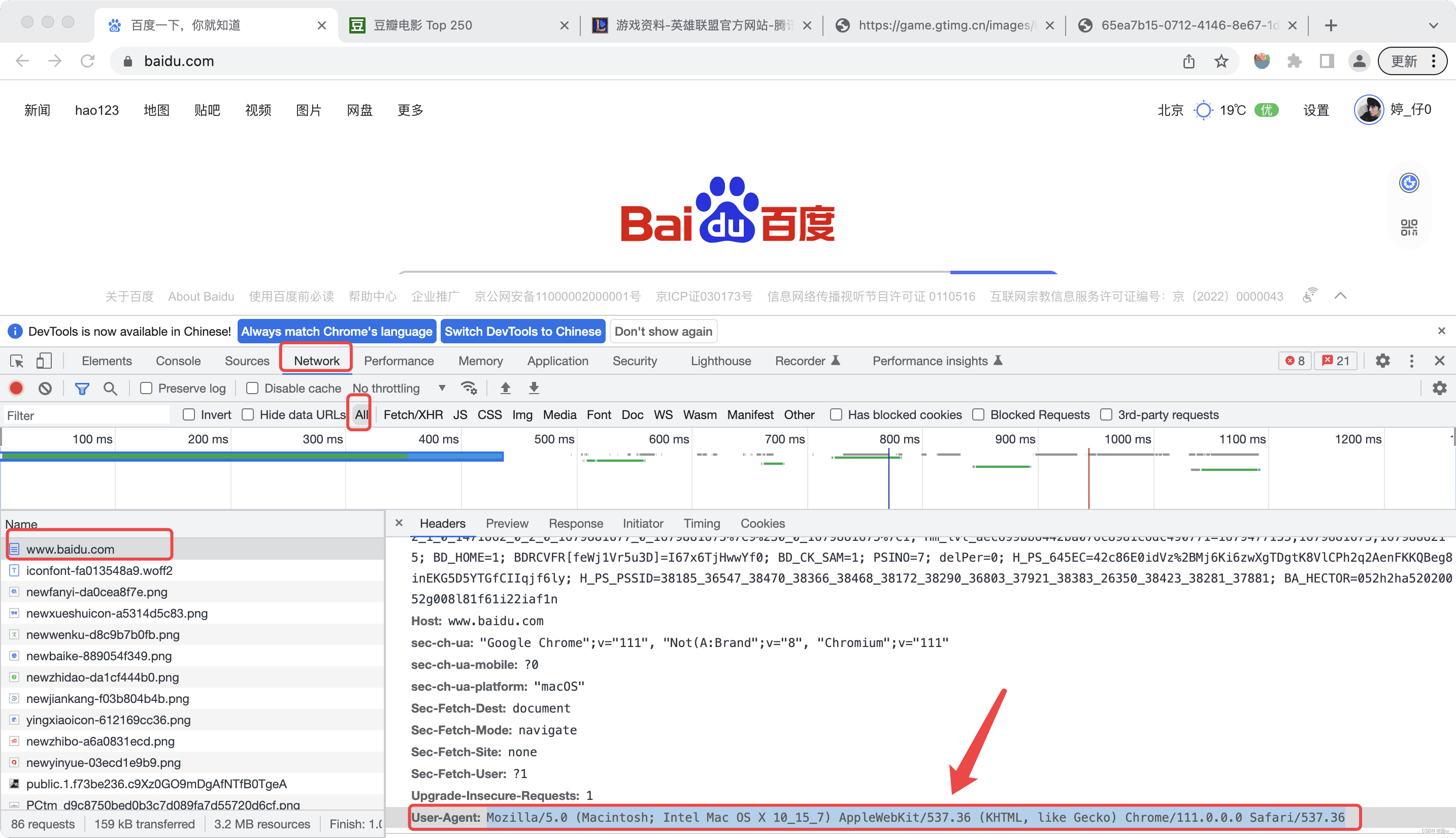The height and width of the screenshot is (838, 1456).
Task: Open the DevTools settings gear
Action: pos(1382,361)
